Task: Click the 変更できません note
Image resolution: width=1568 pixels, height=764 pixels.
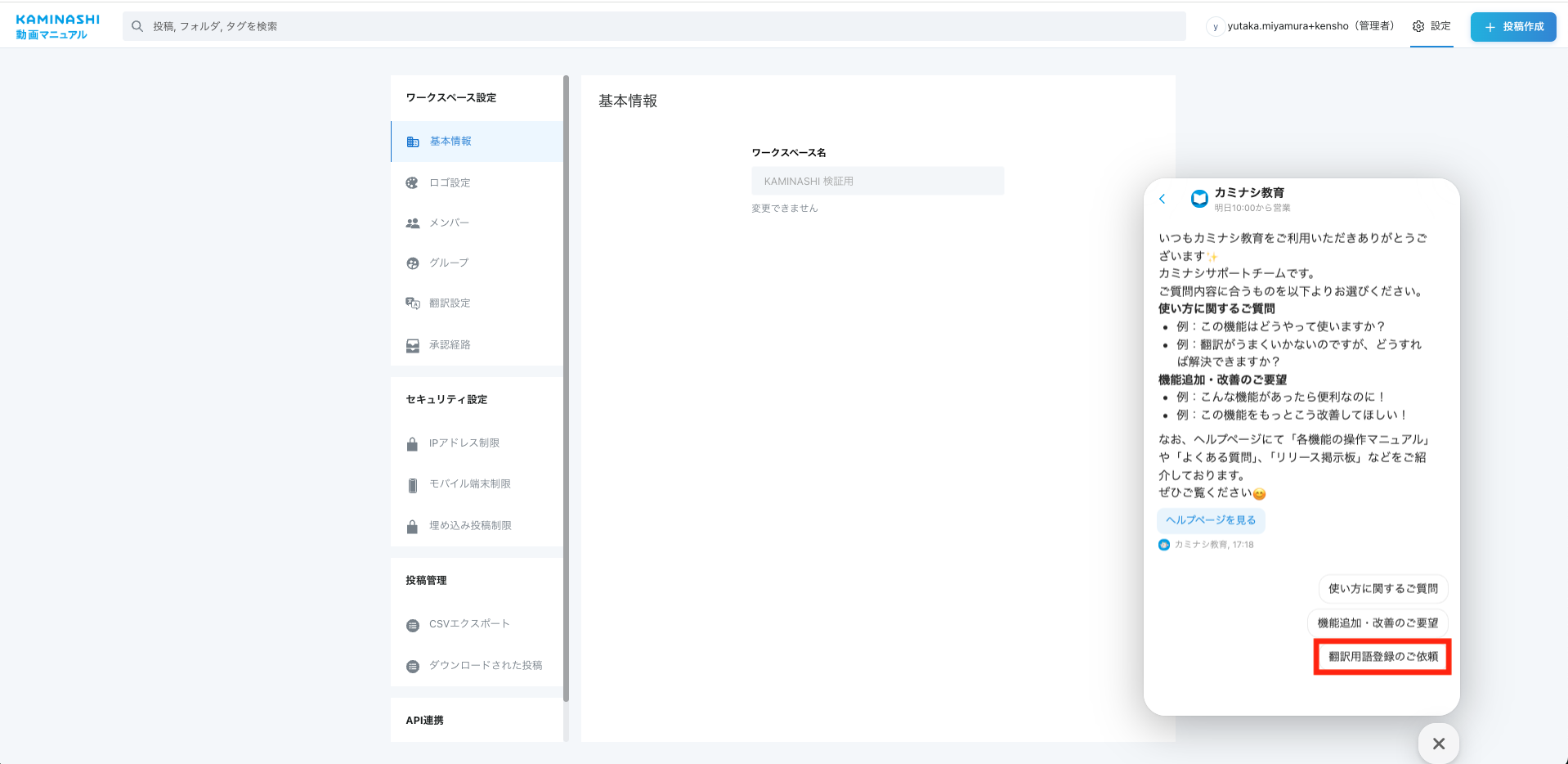Action: click(x=785, y=209)
